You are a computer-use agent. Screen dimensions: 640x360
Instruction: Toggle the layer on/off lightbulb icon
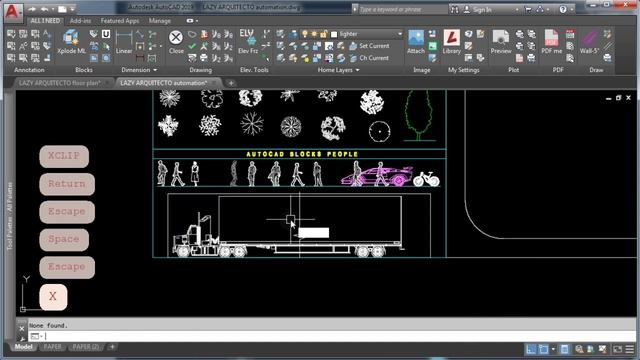coord(304,34)
